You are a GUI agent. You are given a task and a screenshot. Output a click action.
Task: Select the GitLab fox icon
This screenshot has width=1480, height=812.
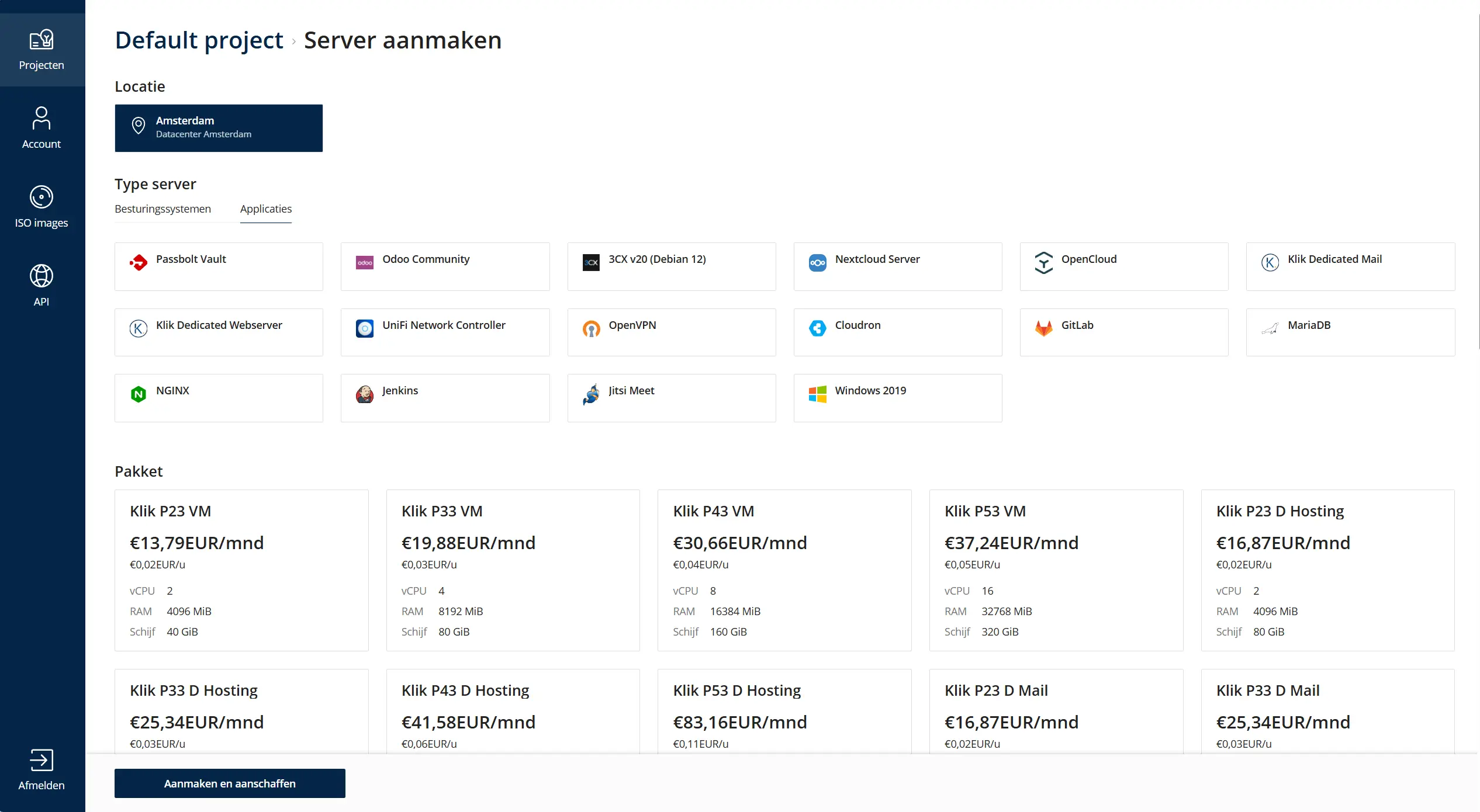(x=1043, y=328)
